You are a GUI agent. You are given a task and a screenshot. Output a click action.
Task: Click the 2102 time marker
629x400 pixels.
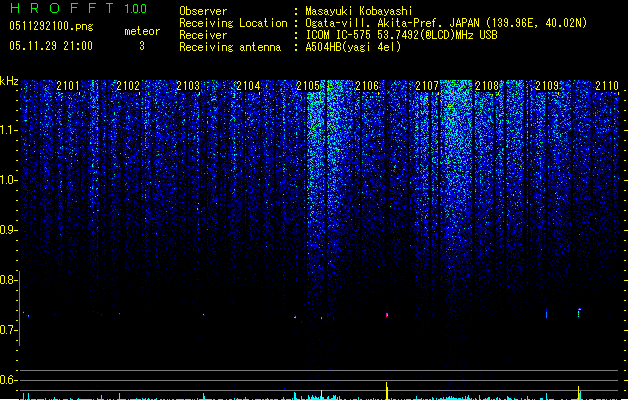[128, 86]
